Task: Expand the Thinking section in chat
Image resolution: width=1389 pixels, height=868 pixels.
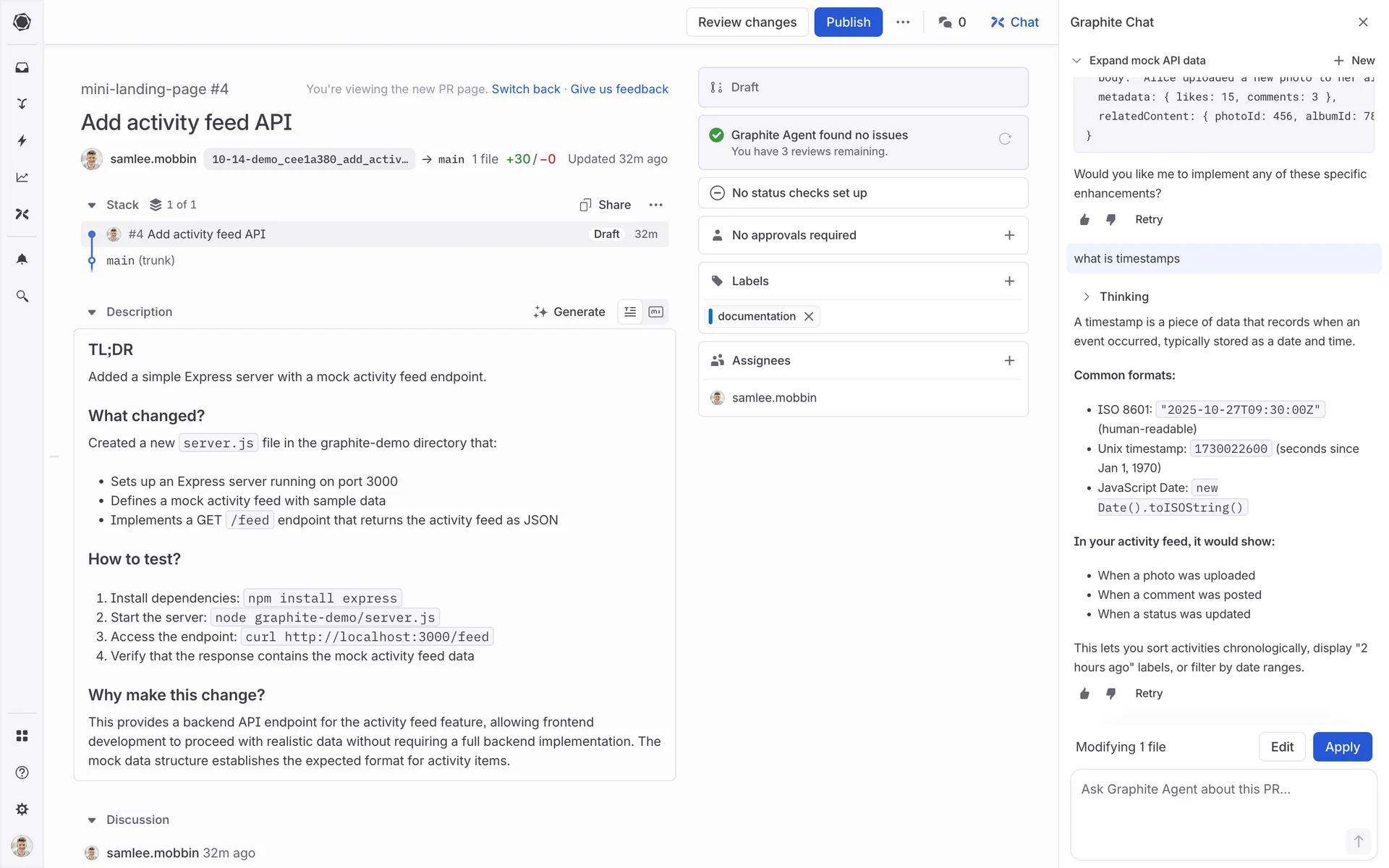Action: coord(1086,297)
